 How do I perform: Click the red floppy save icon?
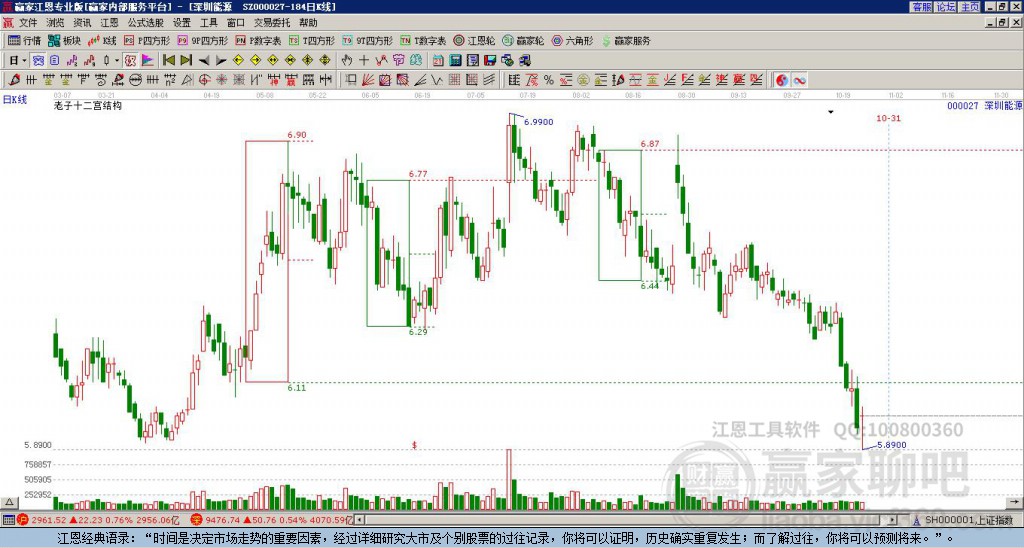490,60
